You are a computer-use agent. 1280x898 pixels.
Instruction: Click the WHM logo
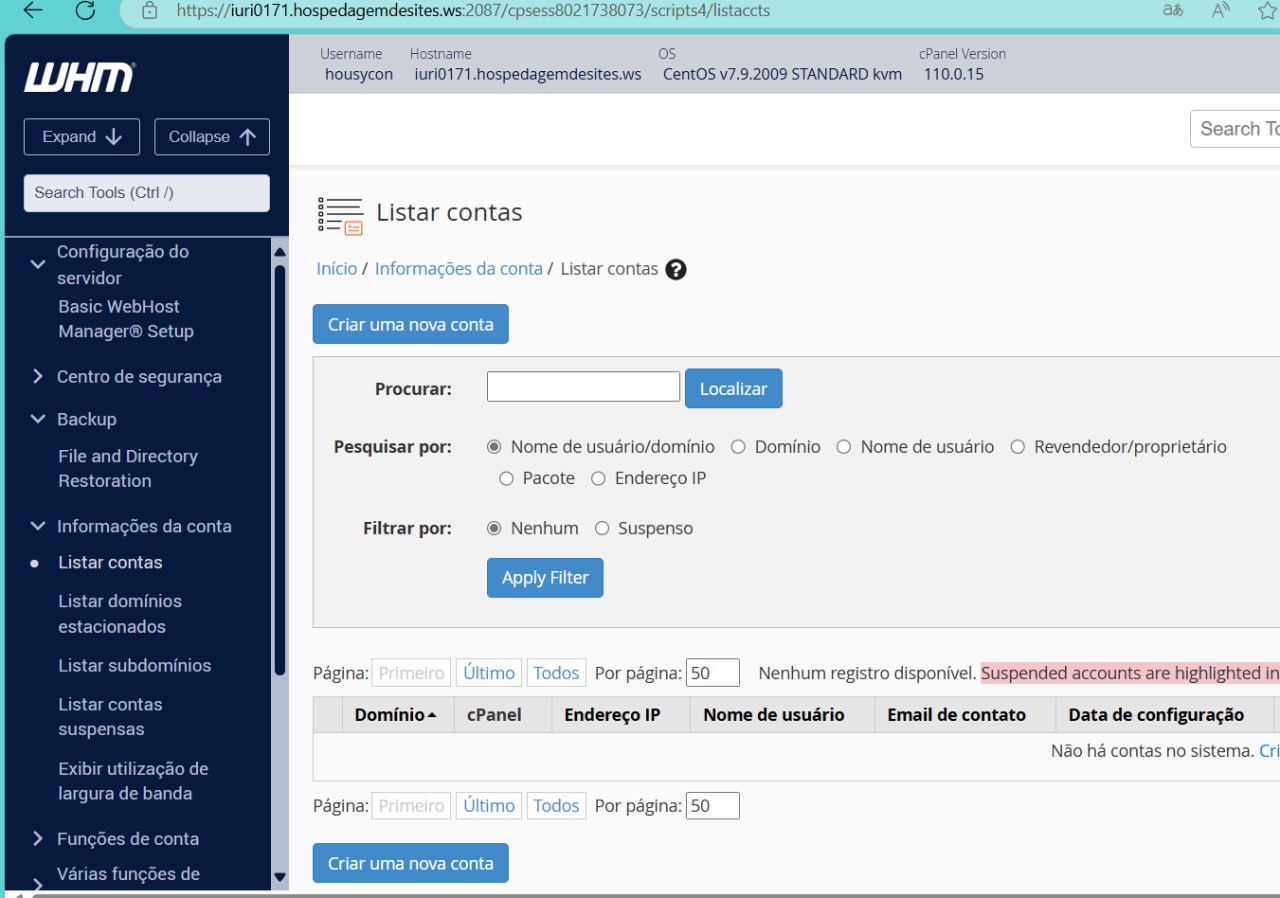(80, 77)
